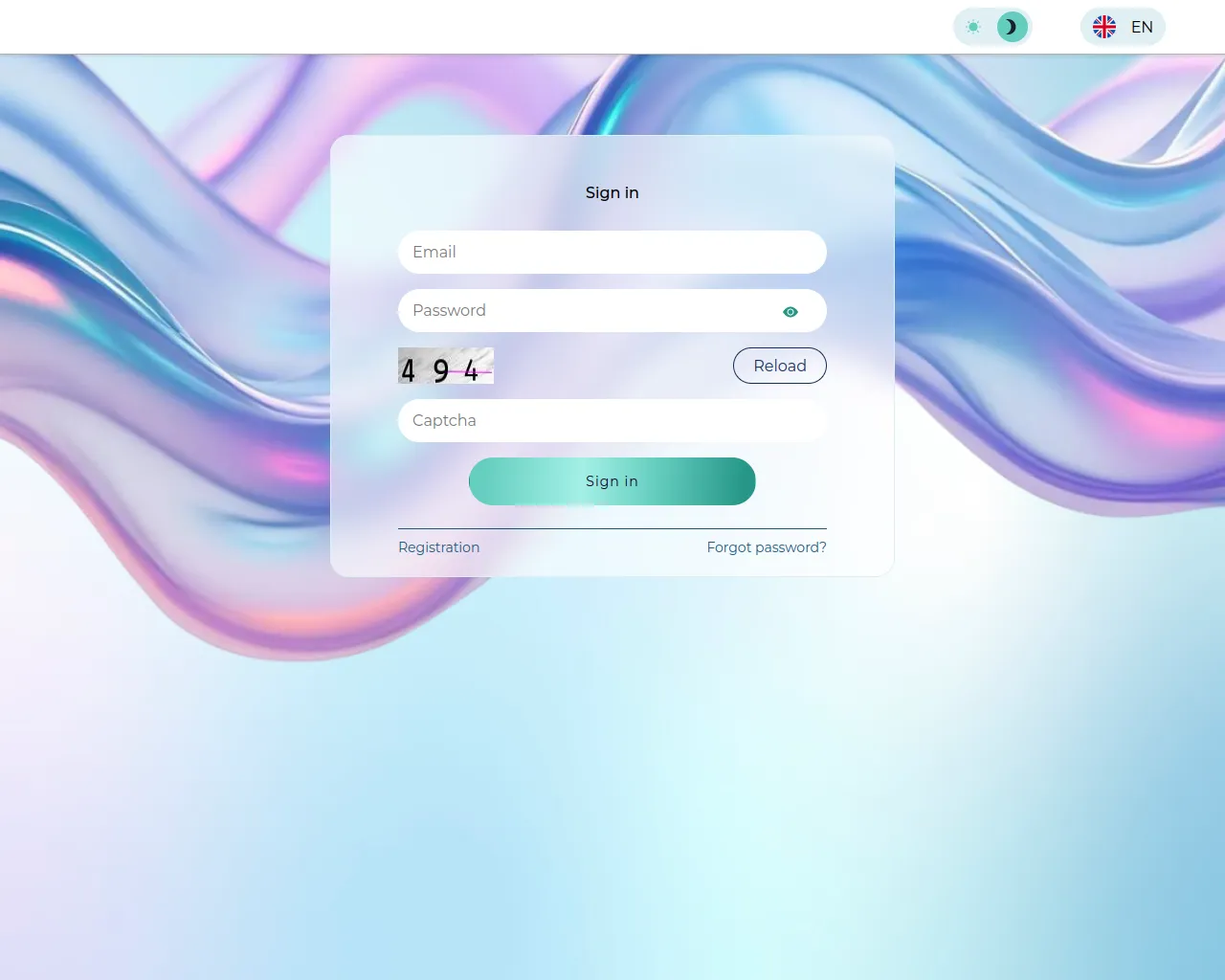Click the captcha image 494

click(x=446, y=366)
